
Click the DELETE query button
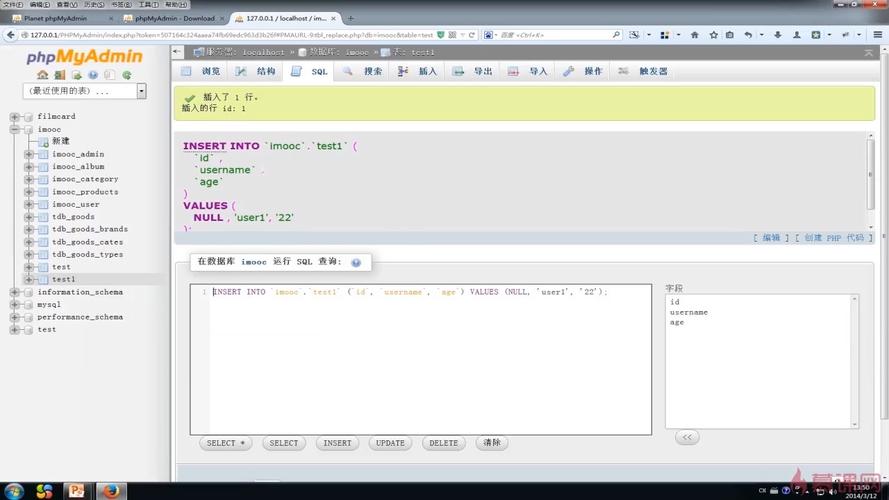[x=443, y=443]
